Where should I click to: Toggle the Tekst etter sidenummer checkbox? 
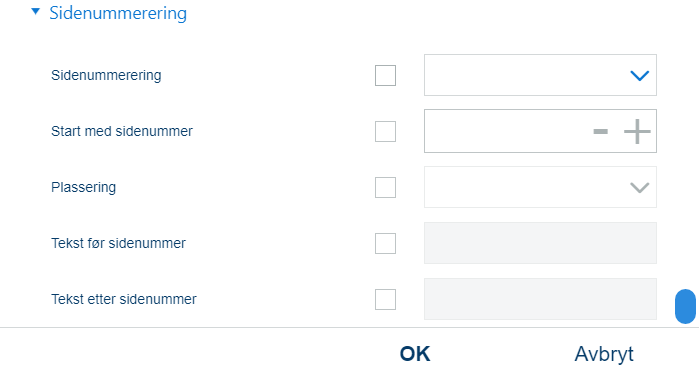(385, 299)
